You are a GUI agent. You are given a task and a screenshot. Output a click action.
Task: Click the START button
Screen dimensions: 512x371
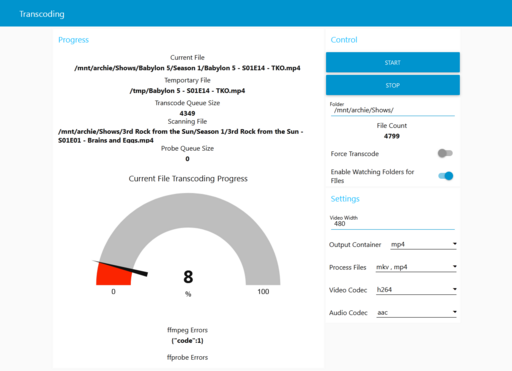[x=393, y=62]
